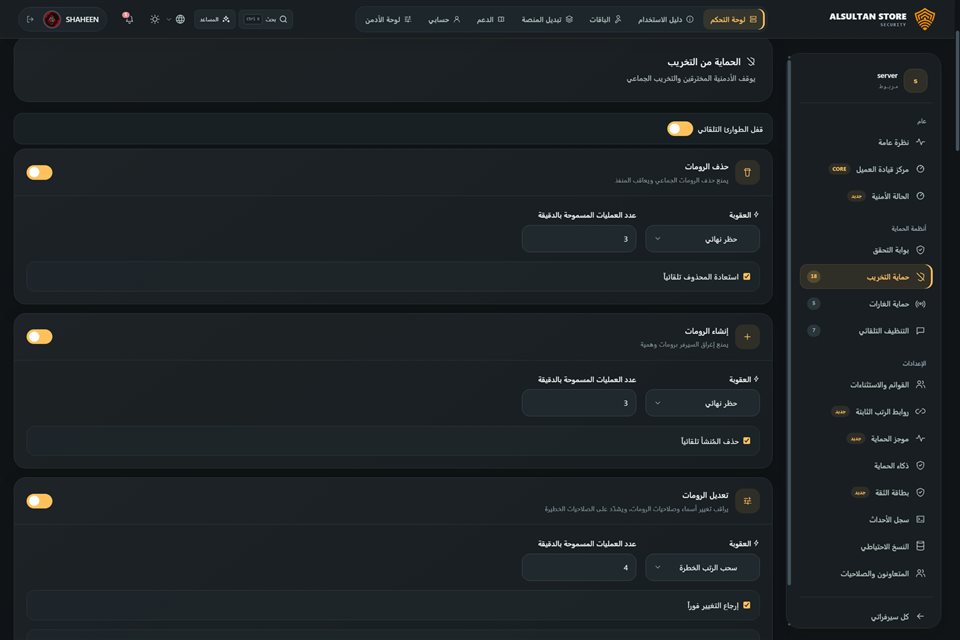Screen dimensions: 960x640
Task: Open لوحة الأدمن admin panel menu item
Action: [388, 20]
